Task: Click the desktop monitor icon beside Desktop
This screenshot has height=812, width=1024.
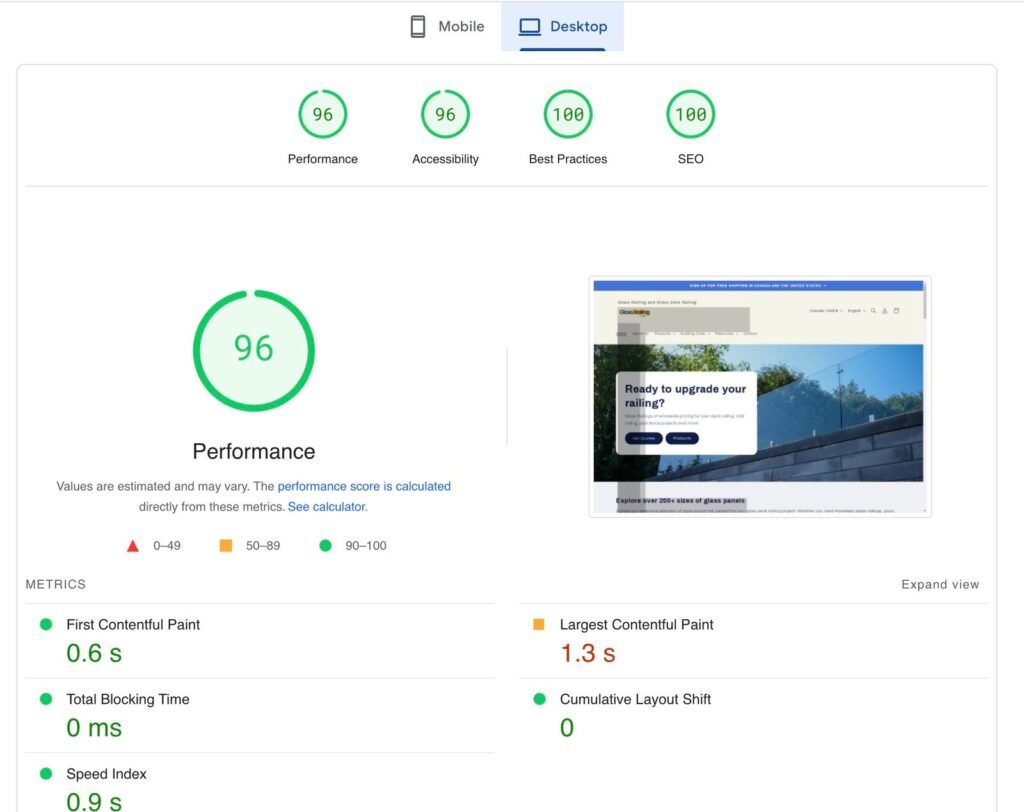Action: (529, 26)
